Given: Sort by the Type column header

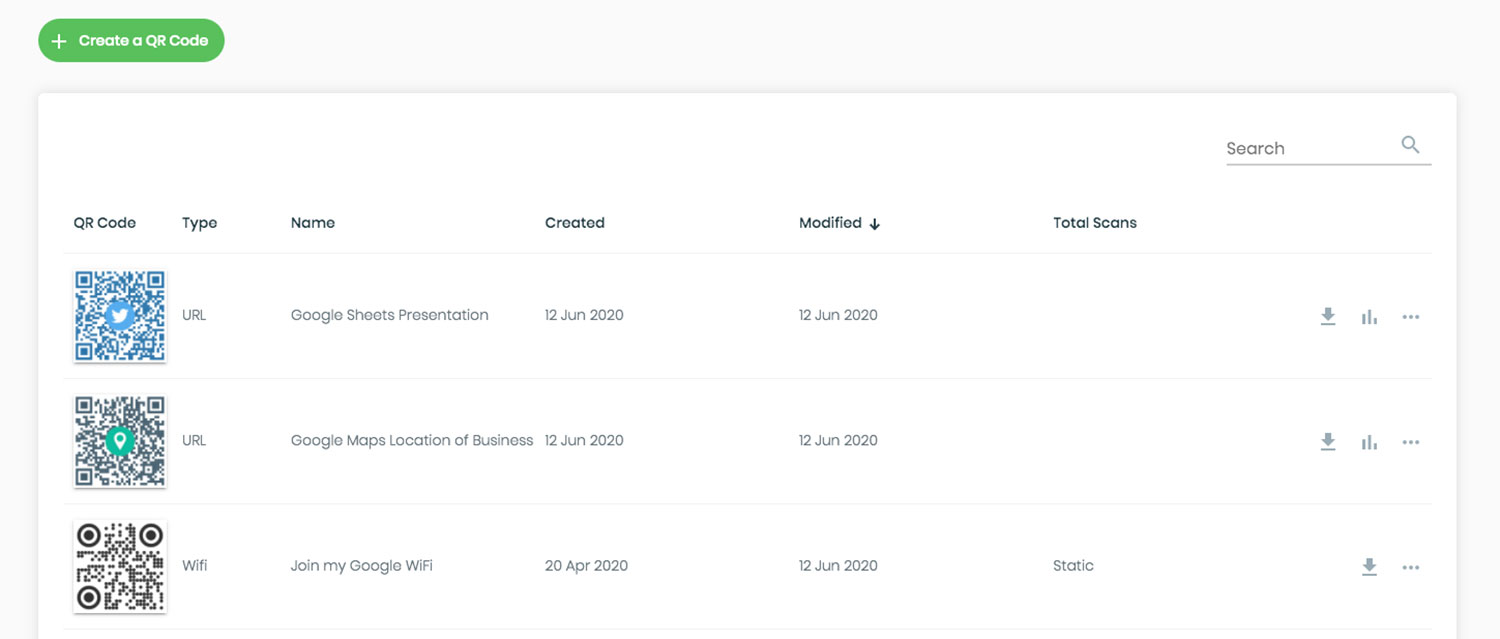Looking at the screenshot, I should pos(200,223).
